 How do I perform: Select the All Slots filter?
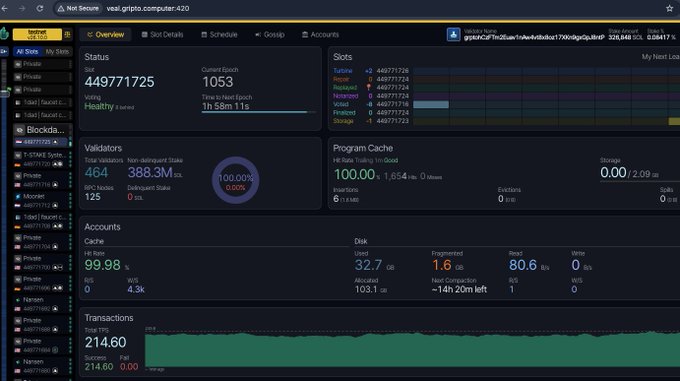(27, 52)
